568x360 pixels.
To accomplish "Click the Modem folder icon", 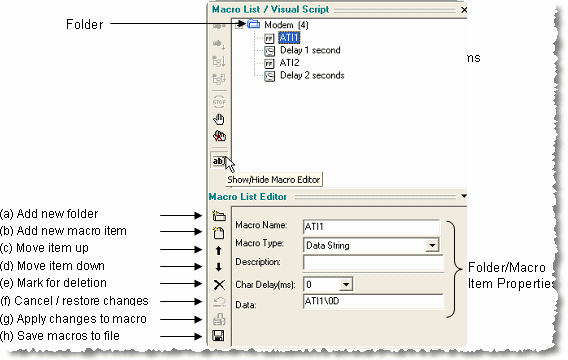I will point(254,24).
